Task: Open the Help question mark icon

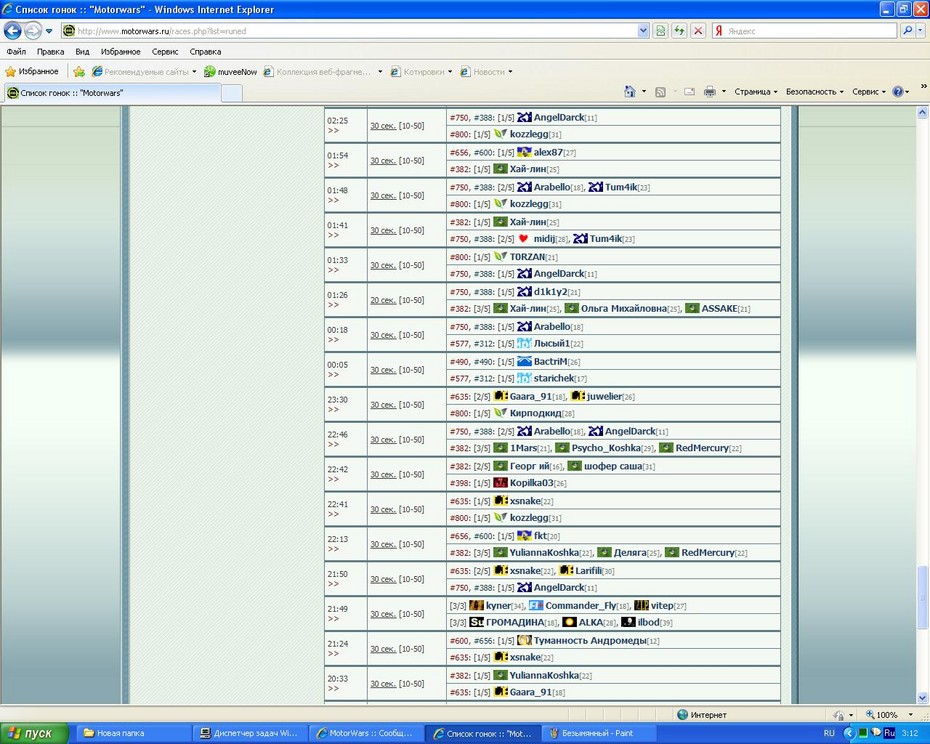Action: click(898, 92)
